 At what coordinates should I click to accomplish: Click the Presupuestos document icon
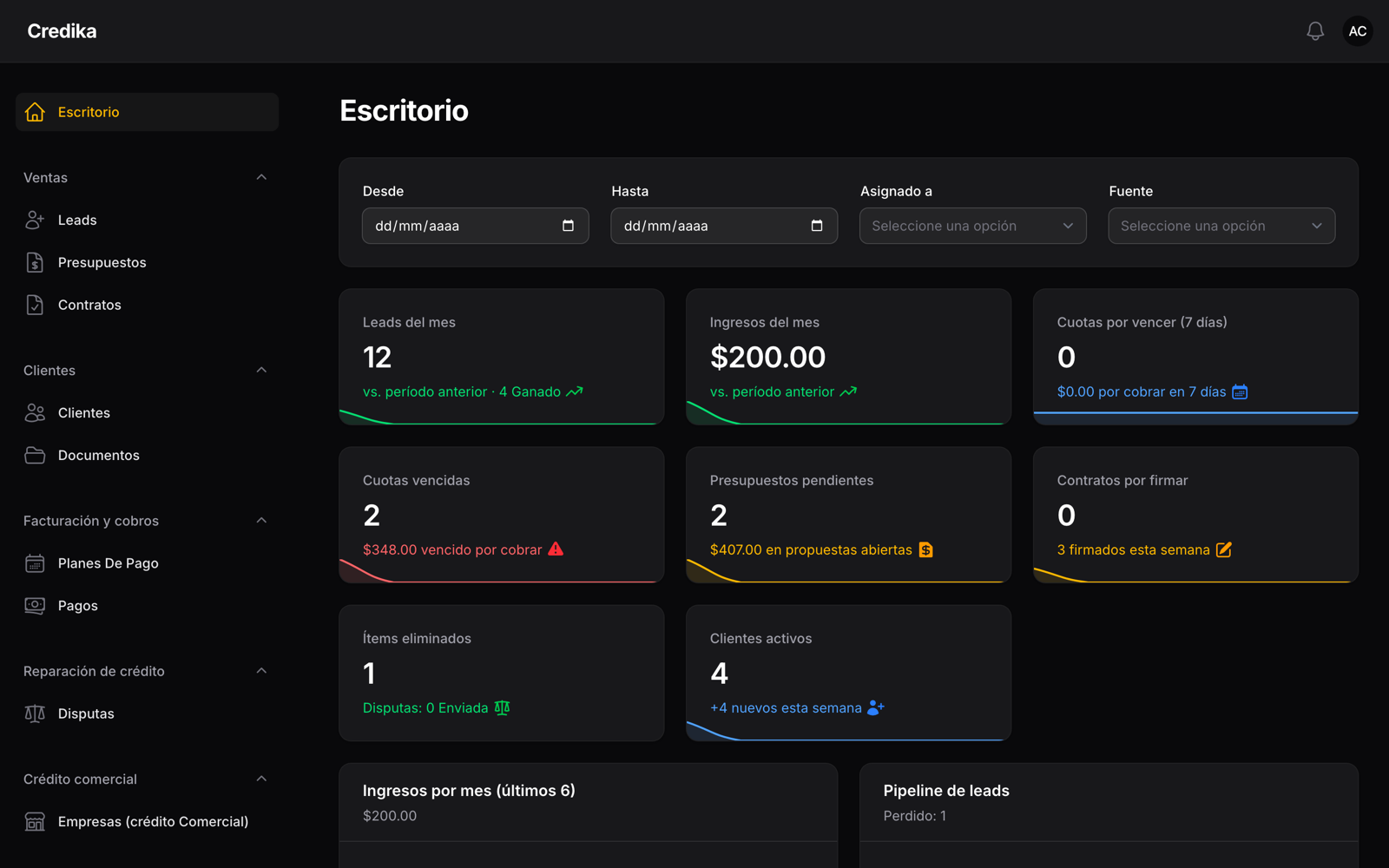[35, 262]
